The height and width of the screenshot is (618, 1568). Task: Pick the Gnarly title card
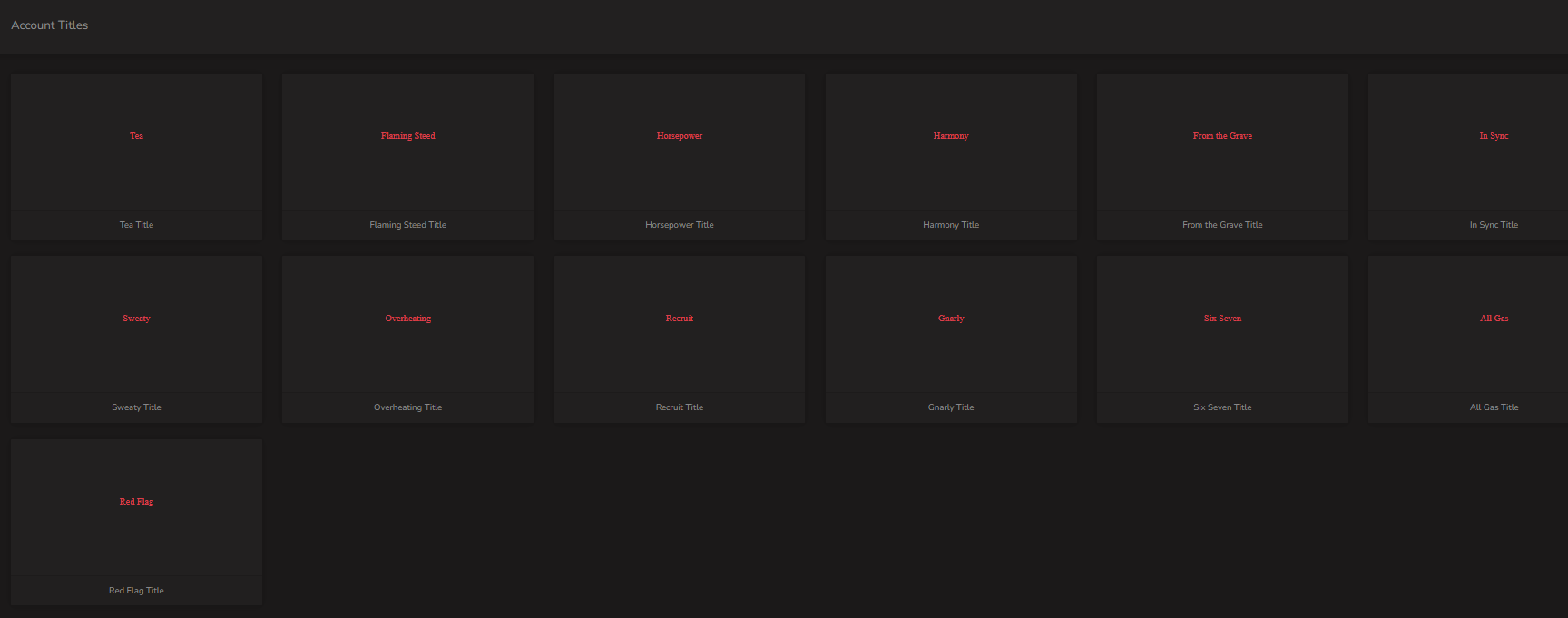(951, 338)
